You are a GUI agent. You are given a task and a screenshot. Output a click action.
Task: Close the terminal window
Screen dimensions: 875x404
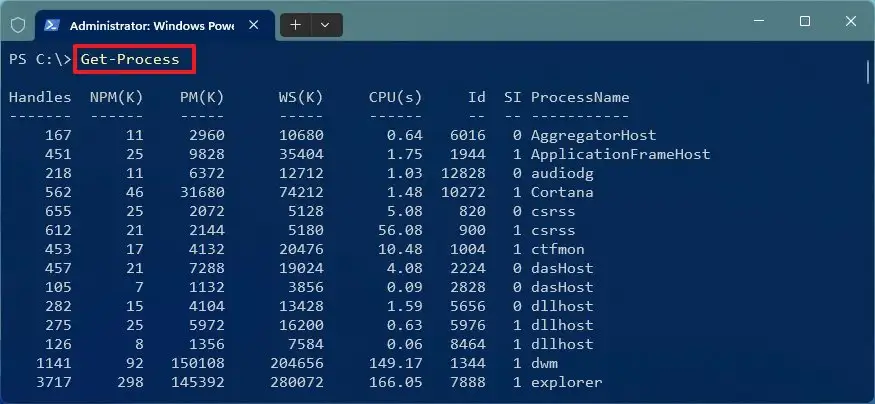tap(850, 21)
